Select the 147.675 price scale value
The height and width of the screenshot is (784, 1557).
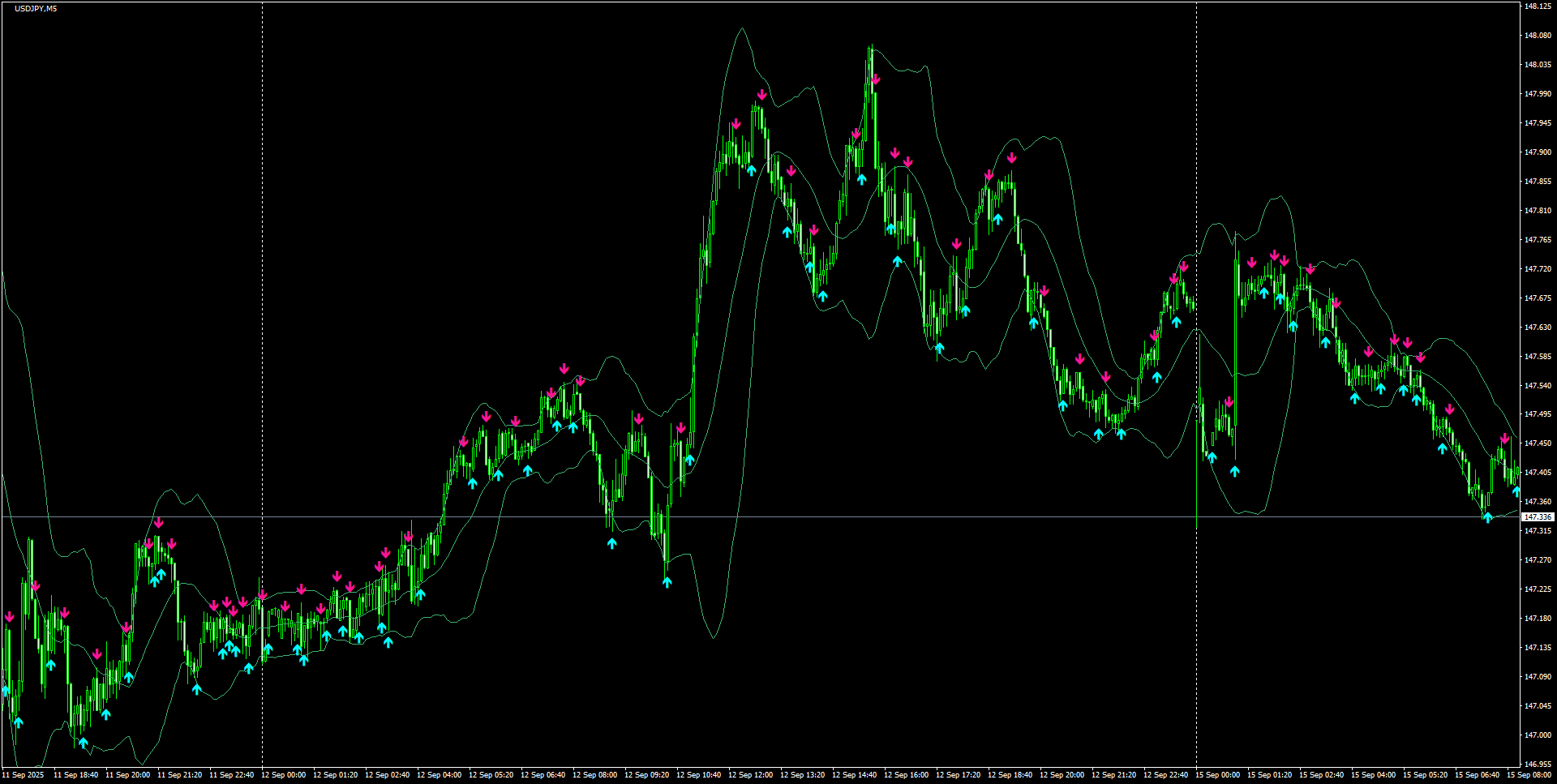click(1538, 298)
